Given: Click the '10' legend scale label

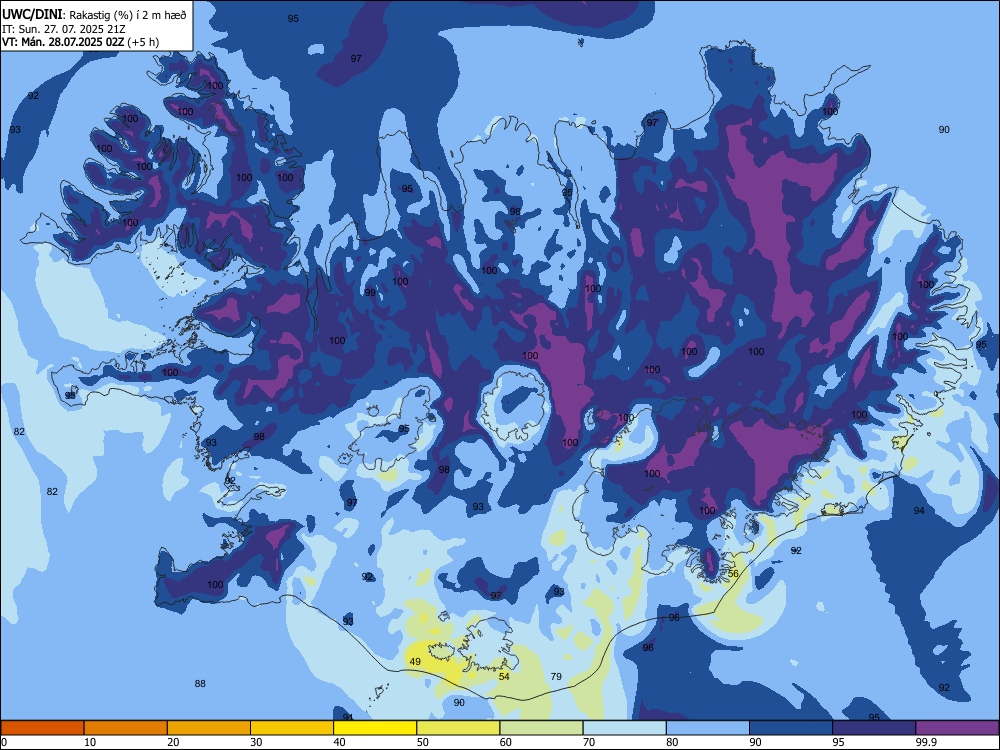Looking at the screenshot, I should pyautogui.click(x=90, y=742).
